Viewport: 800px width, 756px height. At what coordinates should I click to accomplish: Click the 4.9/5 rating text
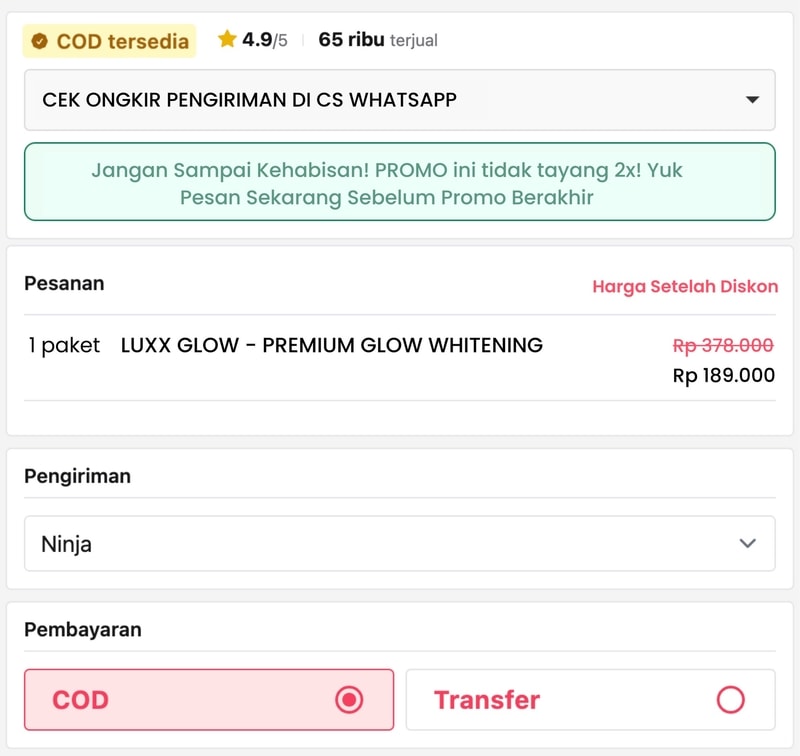265,40
